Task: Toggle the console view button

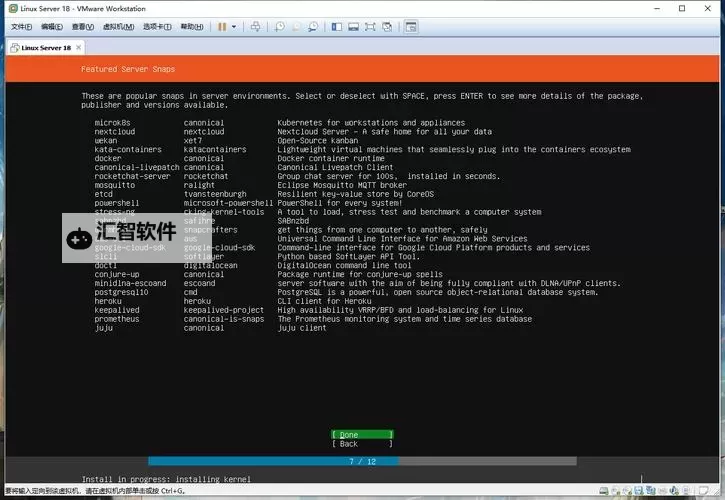Action: click(x=411, y=27)
